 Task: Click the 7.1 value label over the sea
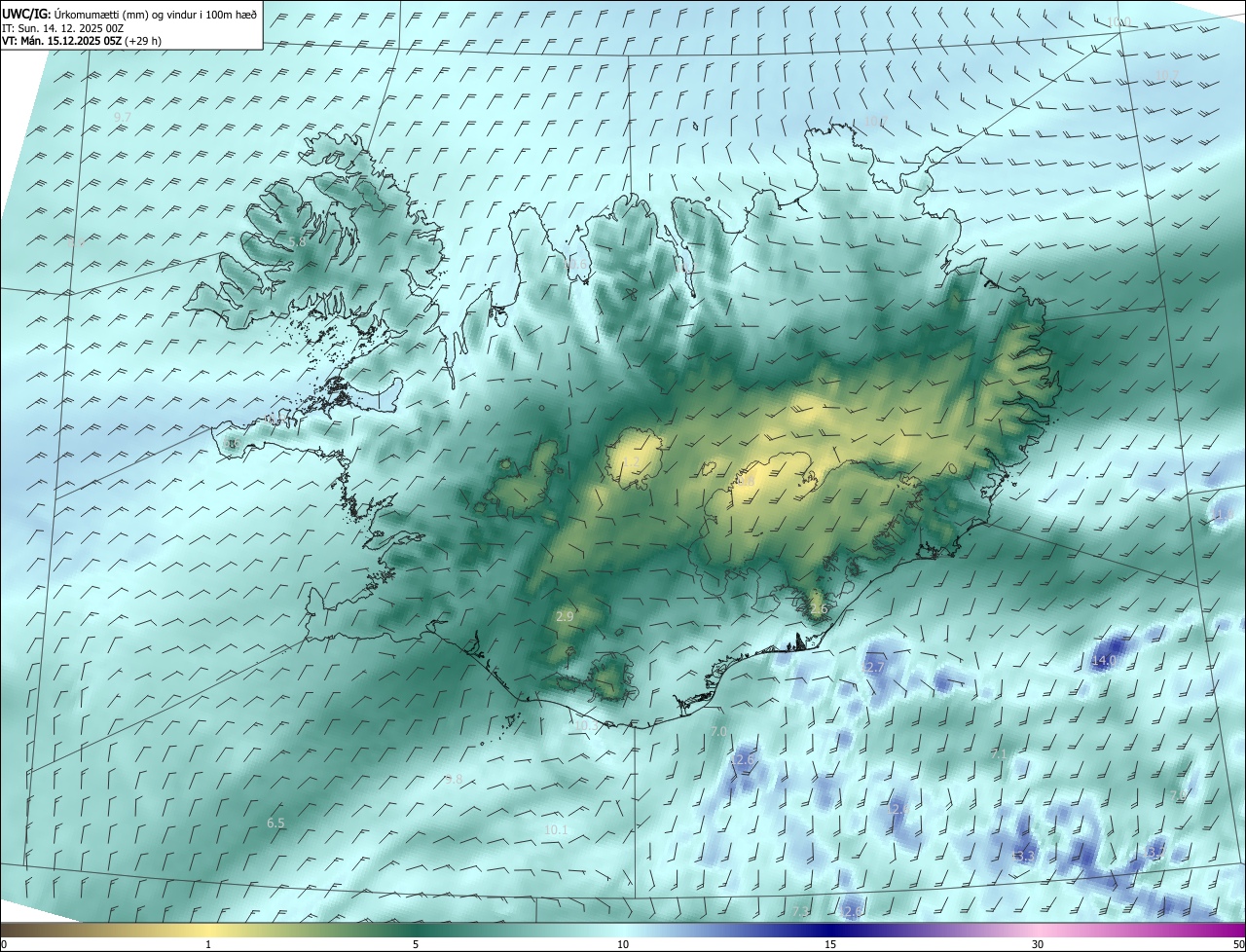(x=998, y=754)
